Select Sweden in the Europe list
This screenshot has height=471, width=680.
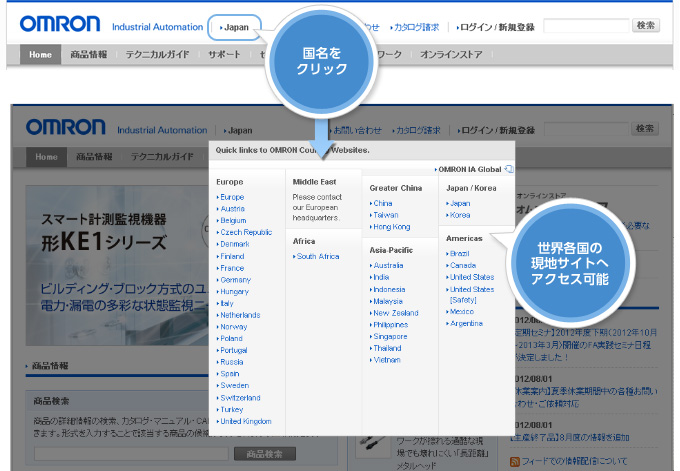tap(233, 385)
